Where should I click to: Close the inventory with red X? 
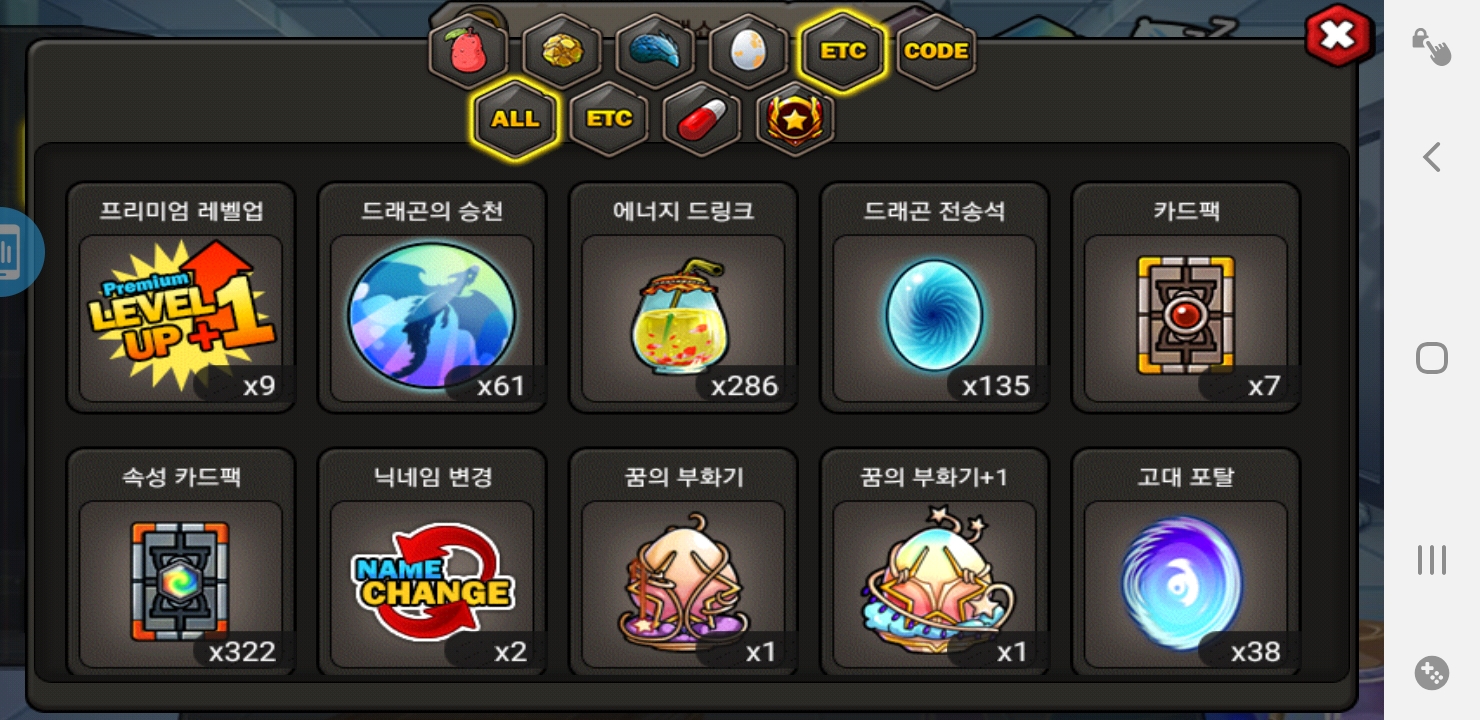(1337, 36)
